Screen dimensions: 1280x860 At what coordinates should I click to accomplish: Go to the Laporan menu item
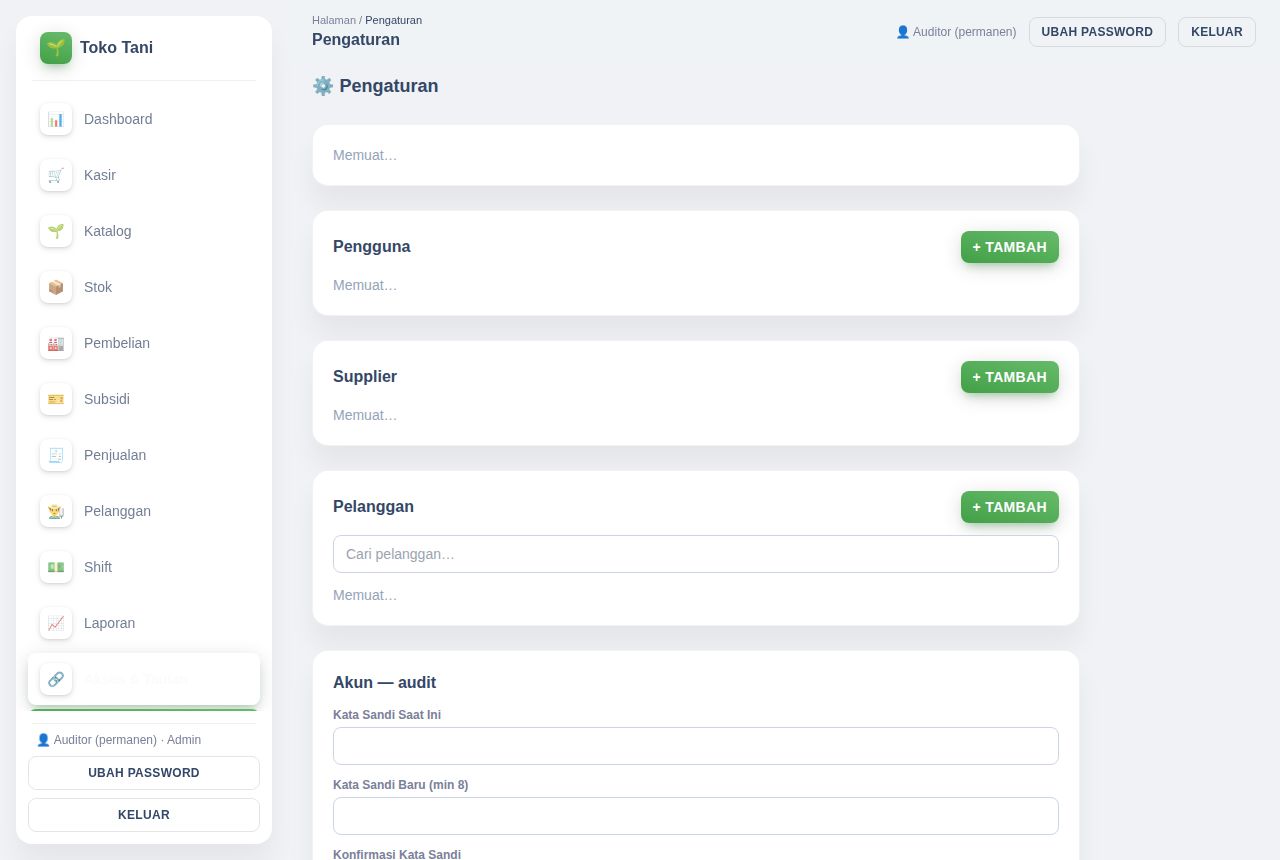click(x=144, y=623)
